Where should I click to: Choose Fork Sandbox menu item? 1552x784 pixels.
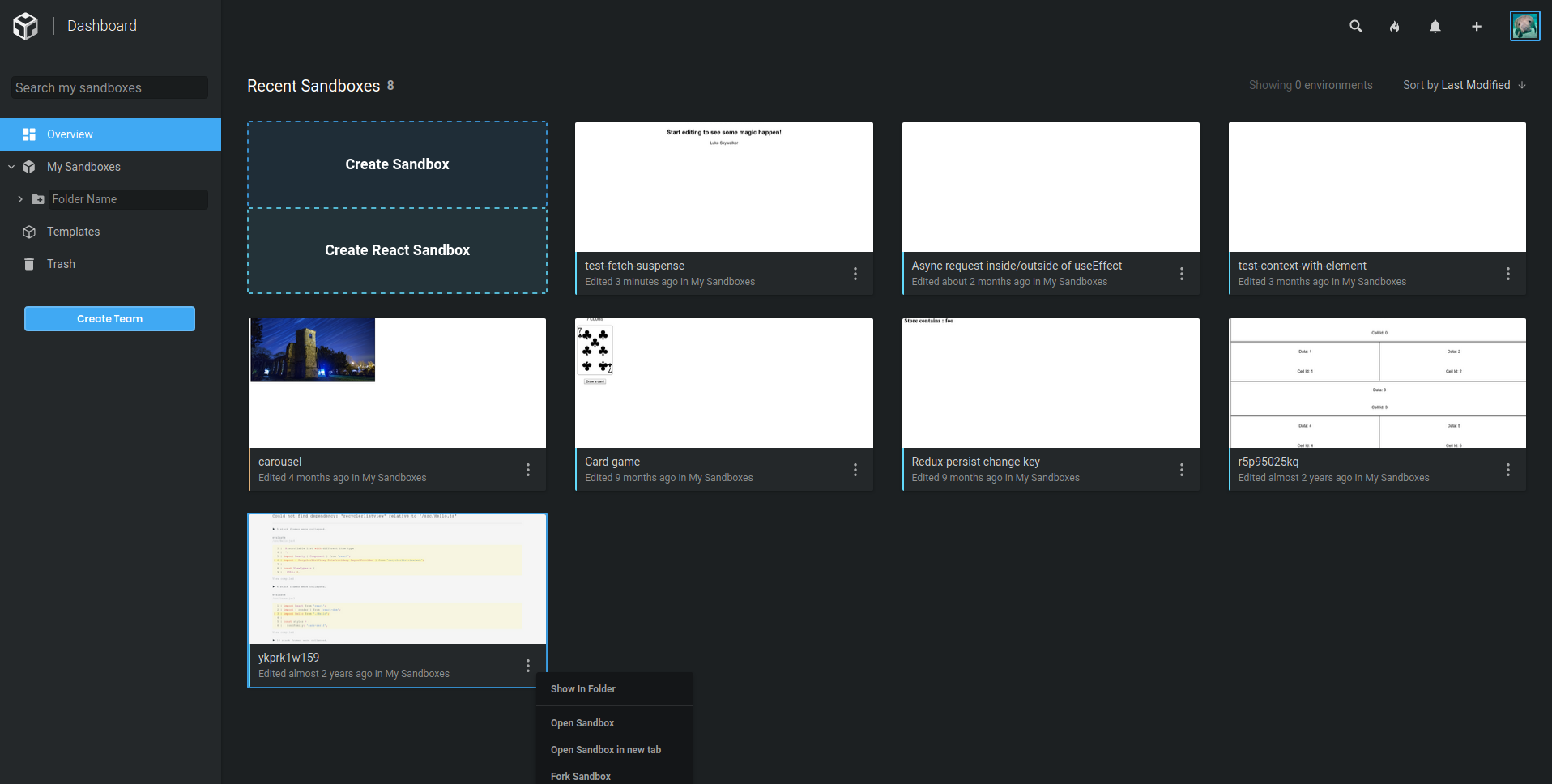(x=614, y=776)
